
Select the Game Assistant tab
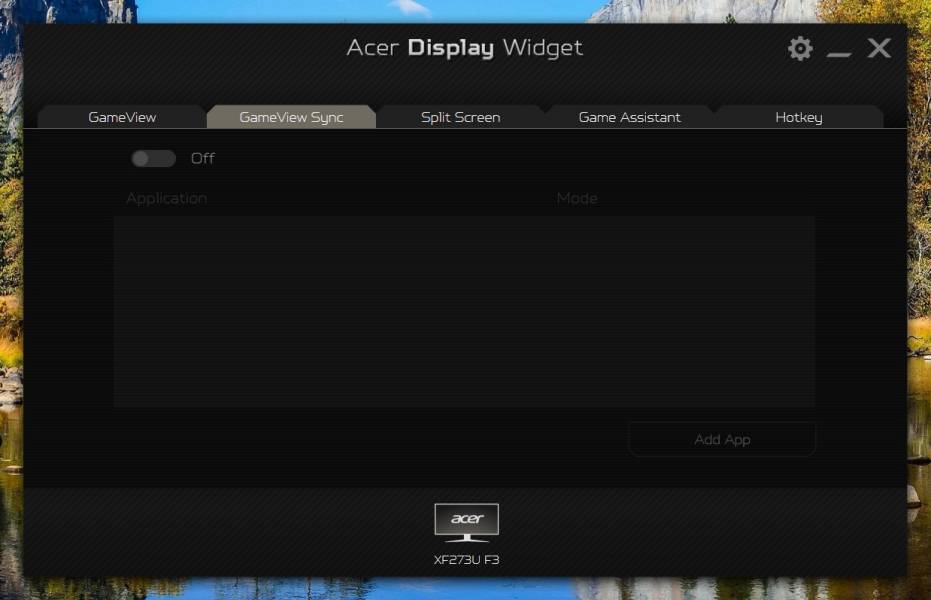(x=629, y=117)
